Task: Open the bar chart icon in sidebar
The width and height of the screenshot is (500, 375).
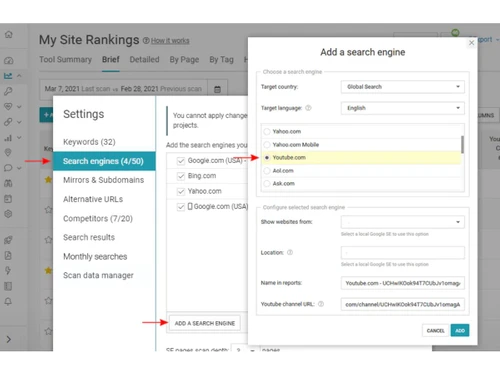Action: pyautogui.click(x=8, y=137)
